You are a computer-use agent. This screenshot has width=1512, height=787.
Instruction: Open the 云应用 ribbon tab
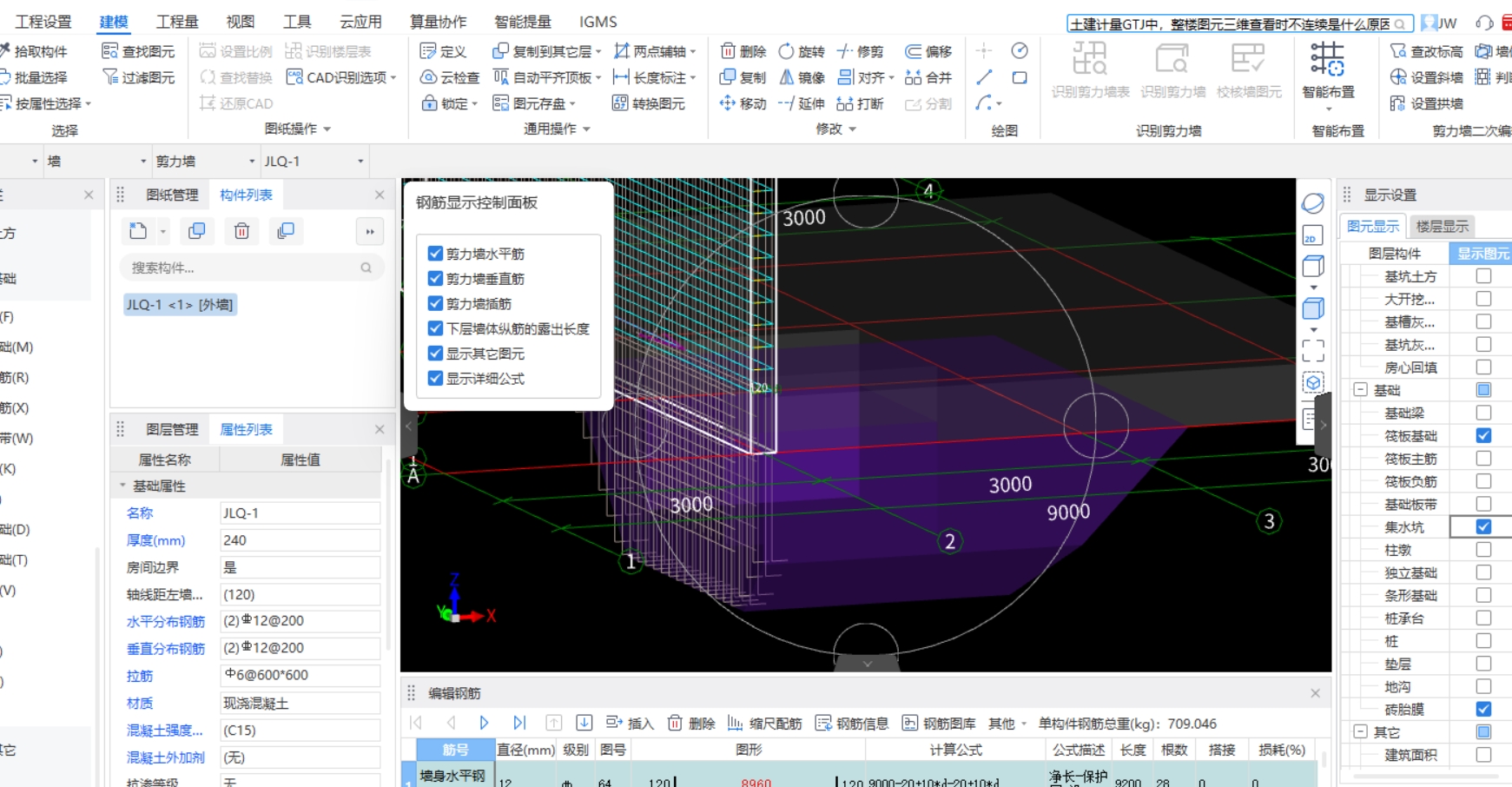coord(360,22)
